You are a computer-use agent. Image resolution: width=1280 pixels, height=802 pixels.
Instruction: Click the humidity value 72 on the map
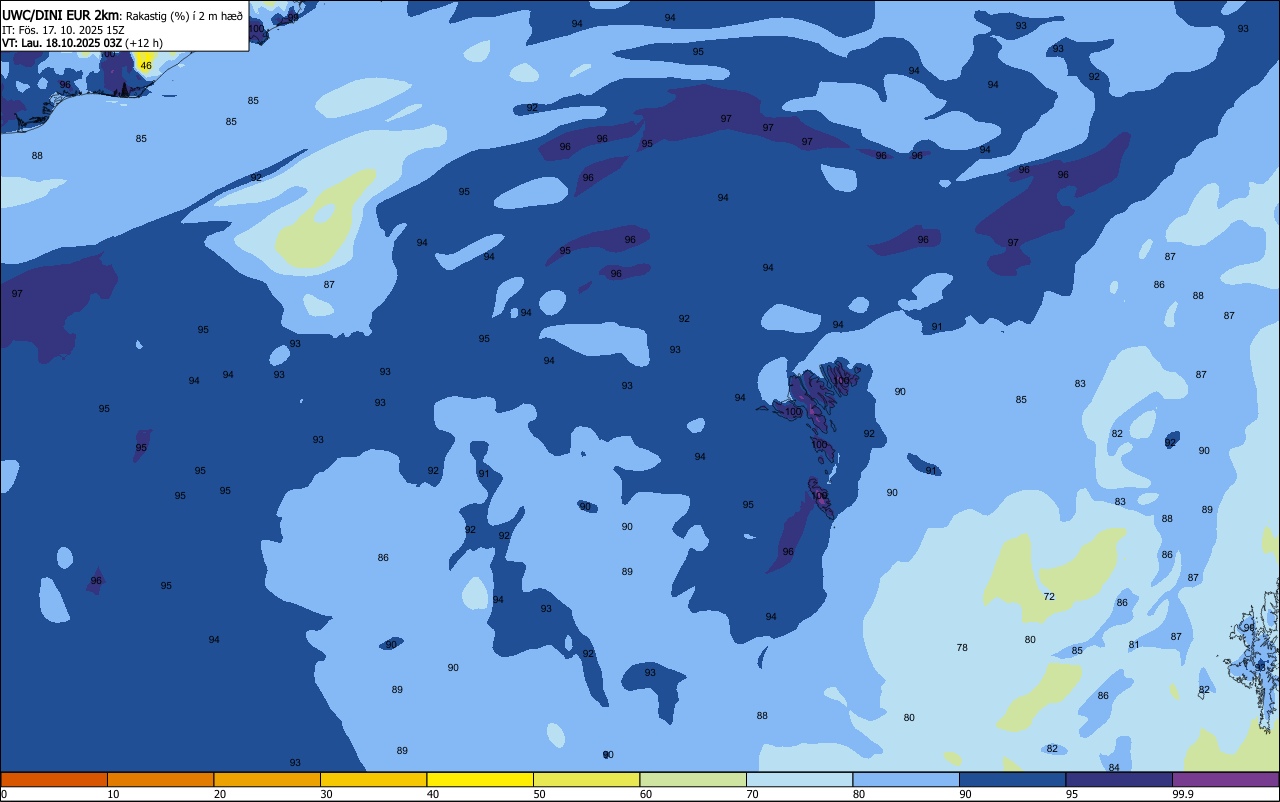click(1049, 597)
